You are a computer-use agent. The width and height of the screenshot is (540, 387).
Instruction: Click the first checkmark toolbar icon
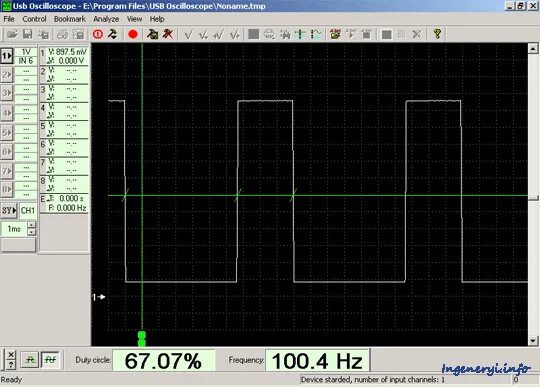tap(188, 34)
